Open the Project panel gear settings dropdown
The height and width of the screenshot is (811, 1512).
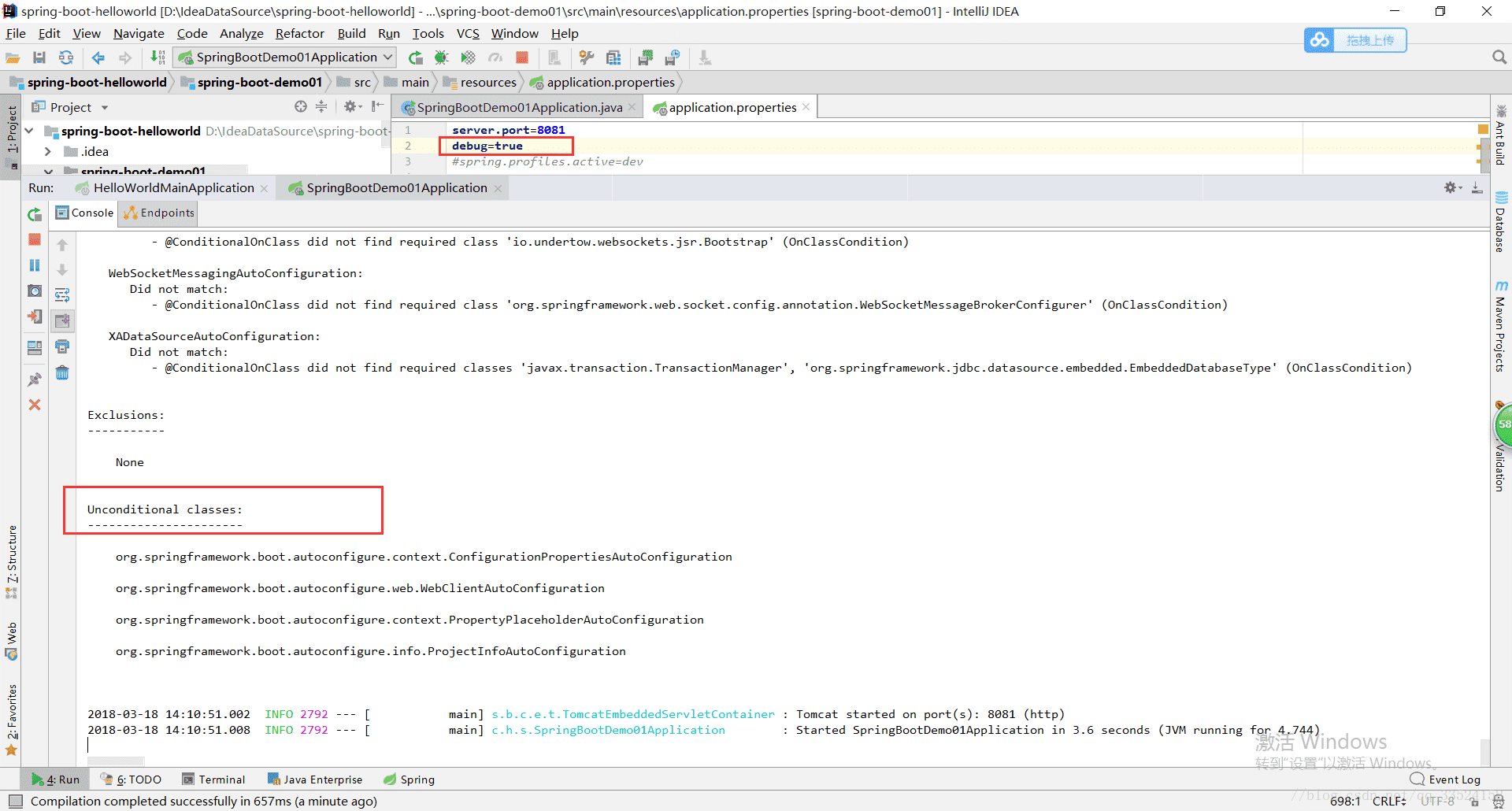coord(352,106)
